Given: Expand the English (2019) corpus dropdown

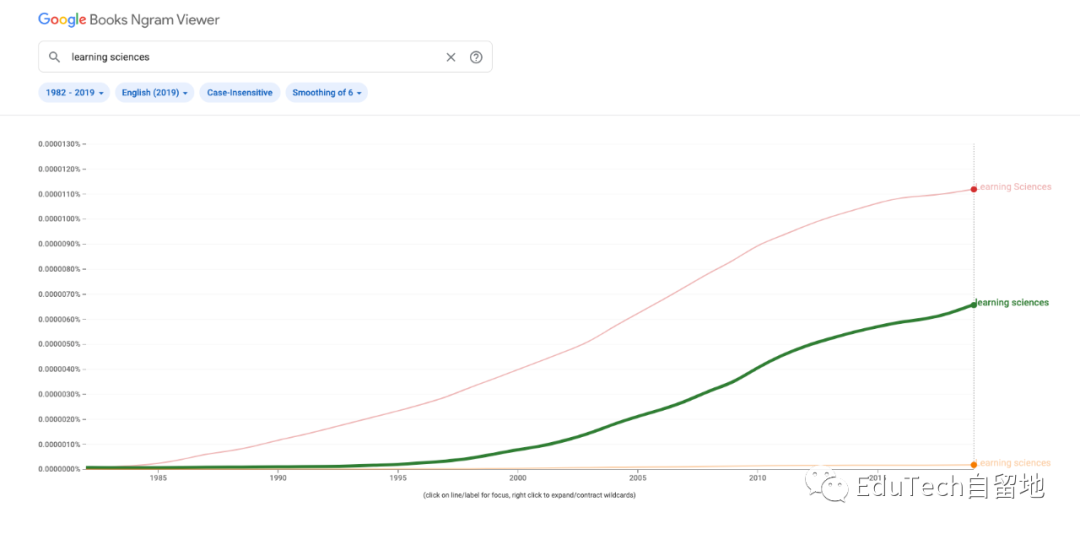Looking at the screenshot, I should pos(155,93).
